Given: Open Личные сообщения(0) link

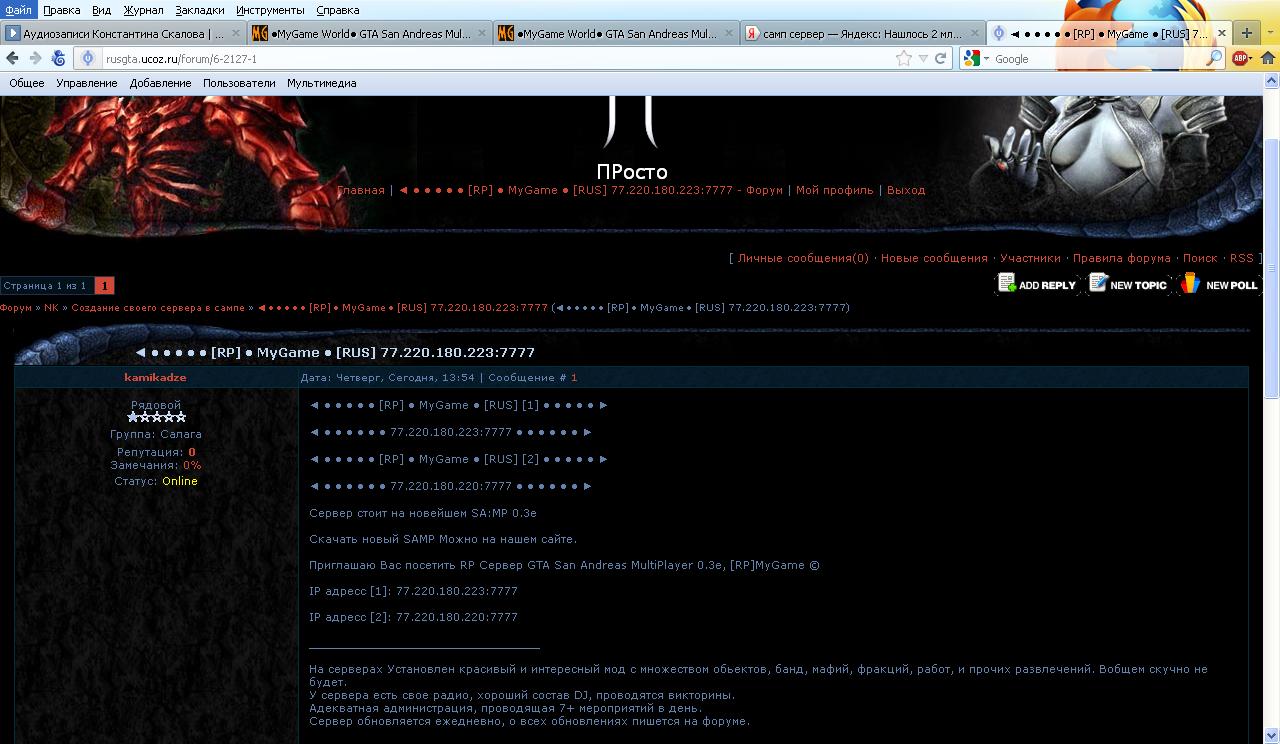Looking at the screenshot, I should click(803, 258).
